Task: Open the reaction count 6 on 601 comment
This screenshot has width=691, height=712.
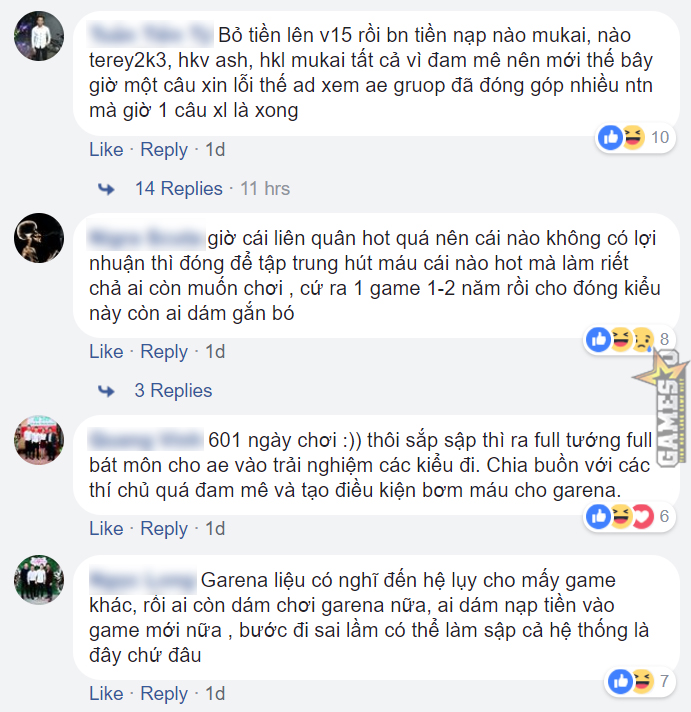Action: (x=664, y=516)
